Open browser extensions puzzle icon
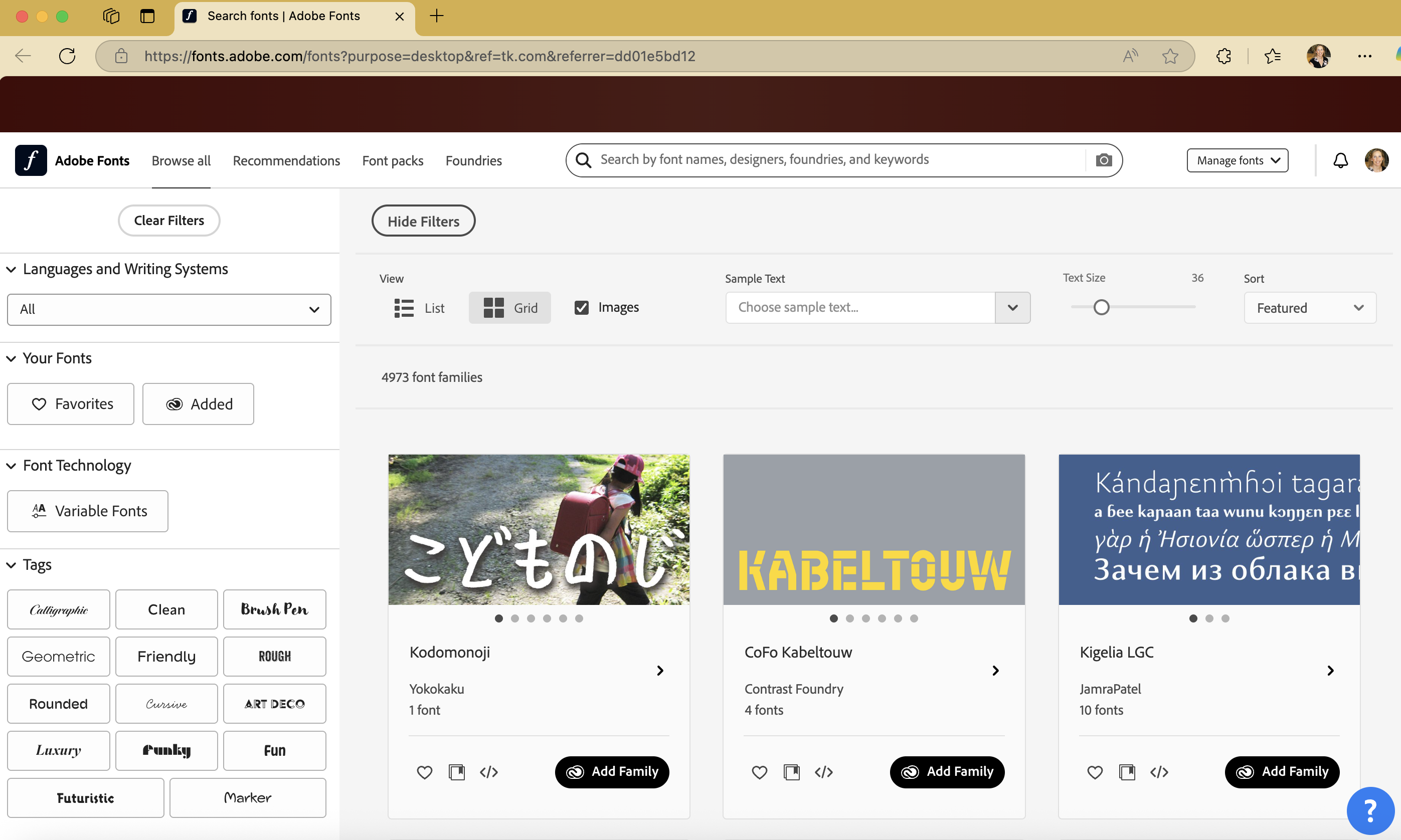This screenshot has height=840, width=1401. 1223,56
